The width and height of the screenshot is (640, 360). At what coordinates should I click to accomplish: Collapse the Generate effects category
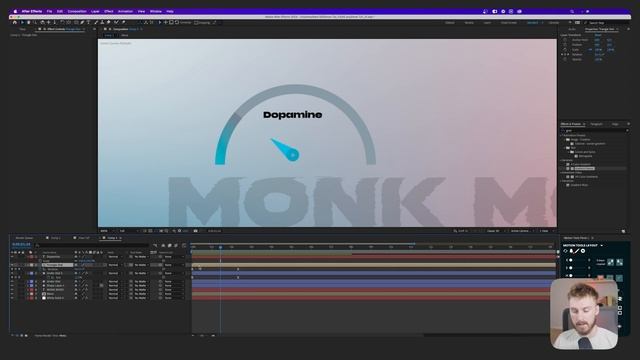click(x=561, y=160)
